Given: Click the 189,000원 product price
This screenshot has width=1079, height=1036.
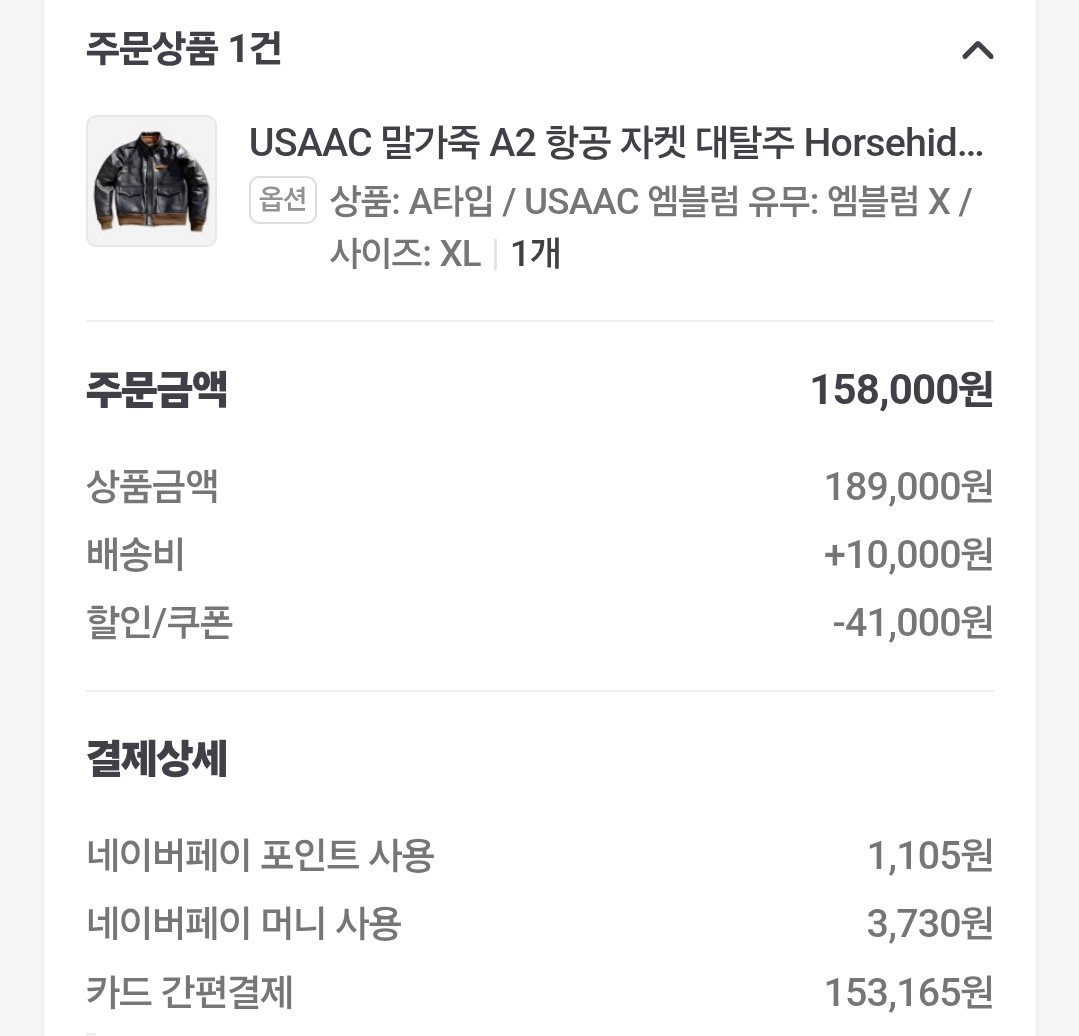Looking at the screenshot, I should [908, 488].
